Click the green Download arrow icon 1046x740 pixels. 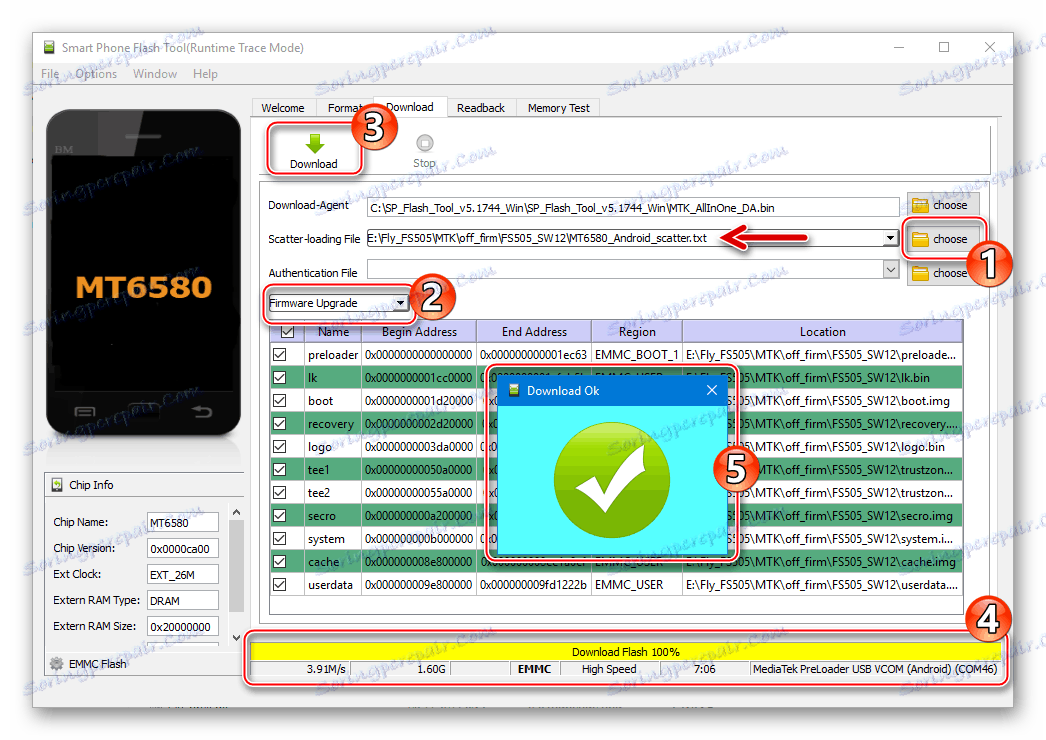coord(314,143)
